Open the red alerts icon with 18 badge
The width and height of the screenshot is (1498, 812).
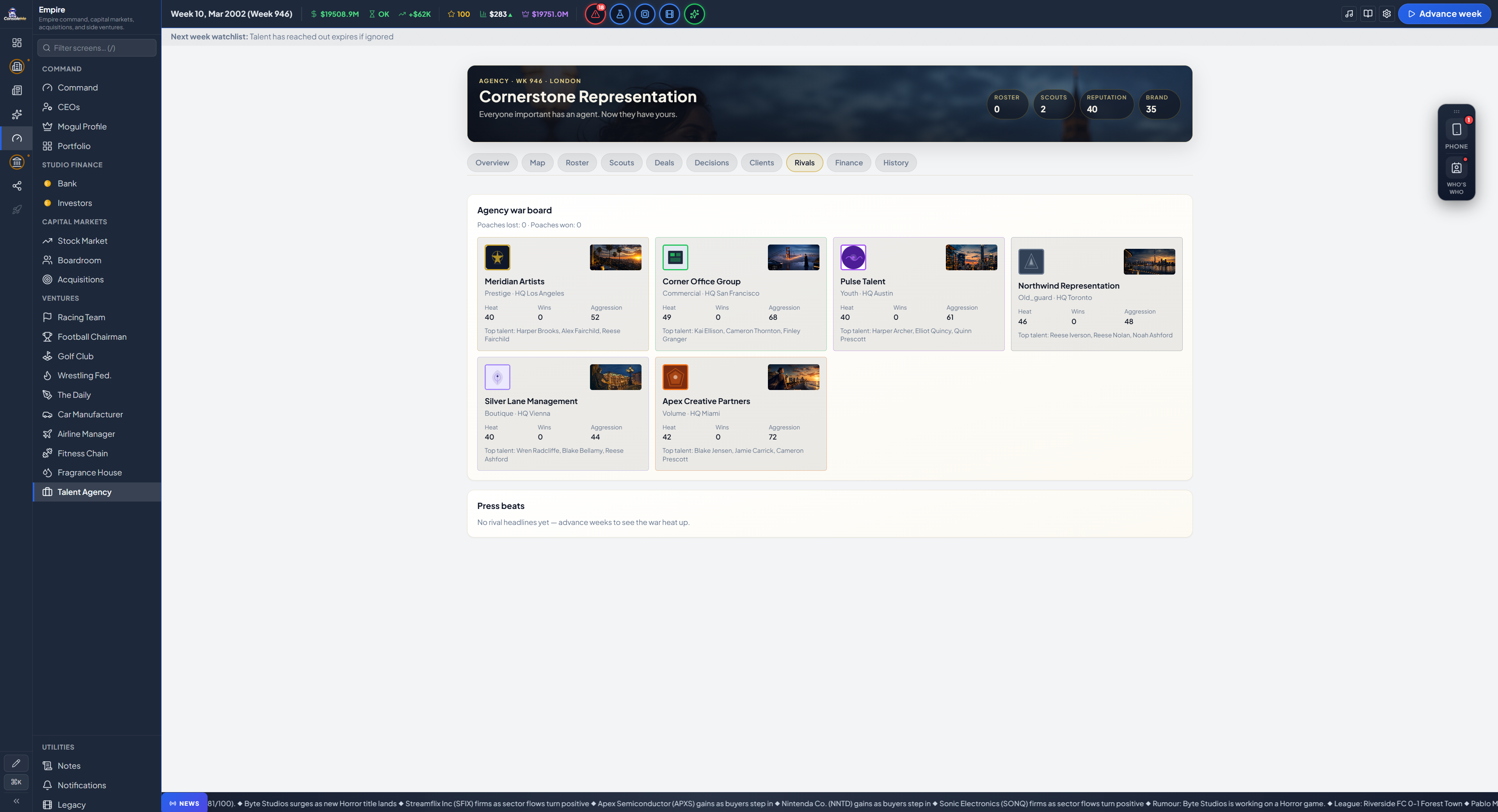pos(595,14)
